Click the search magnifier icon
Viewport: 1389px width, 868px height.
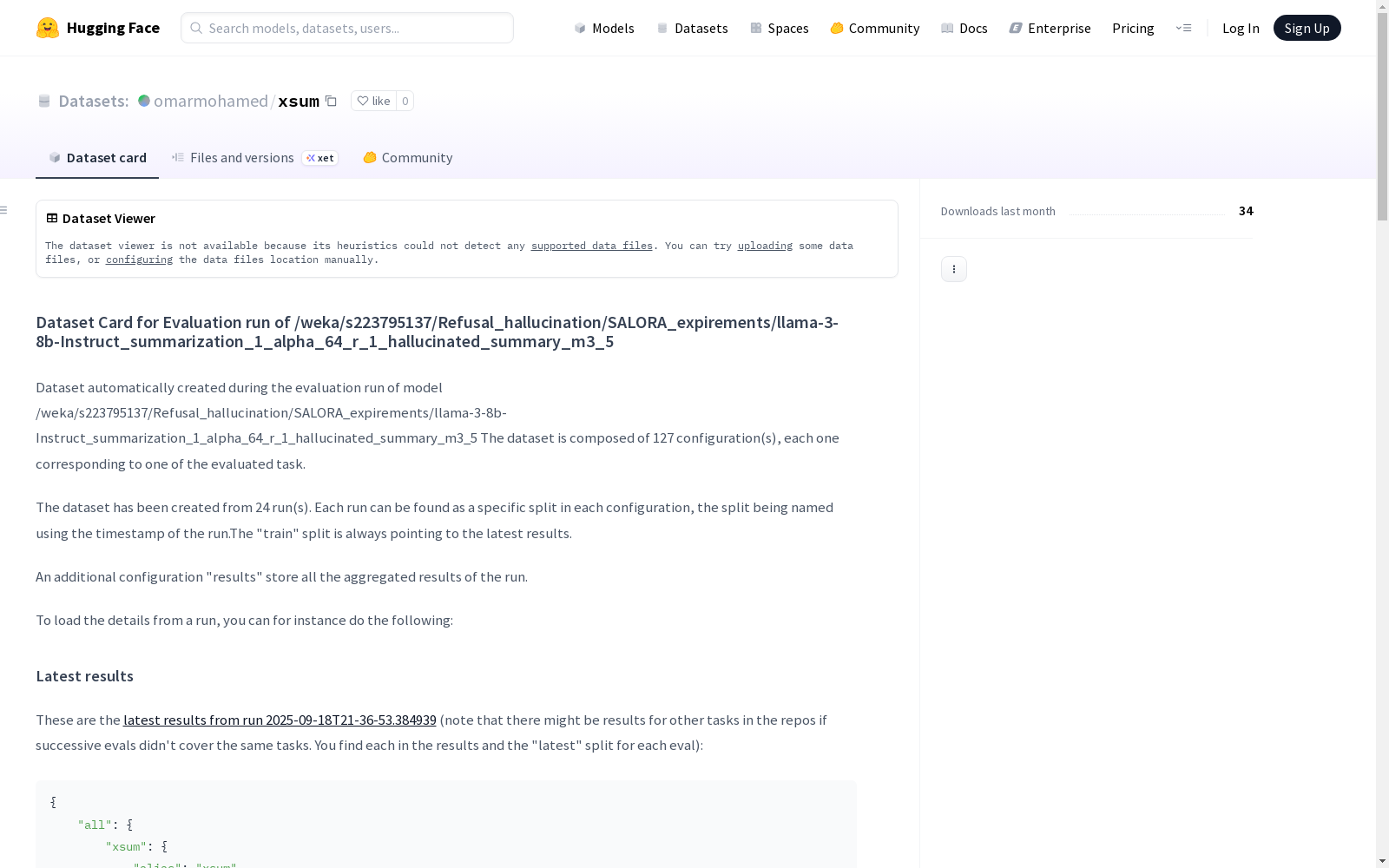pos(196,28)
